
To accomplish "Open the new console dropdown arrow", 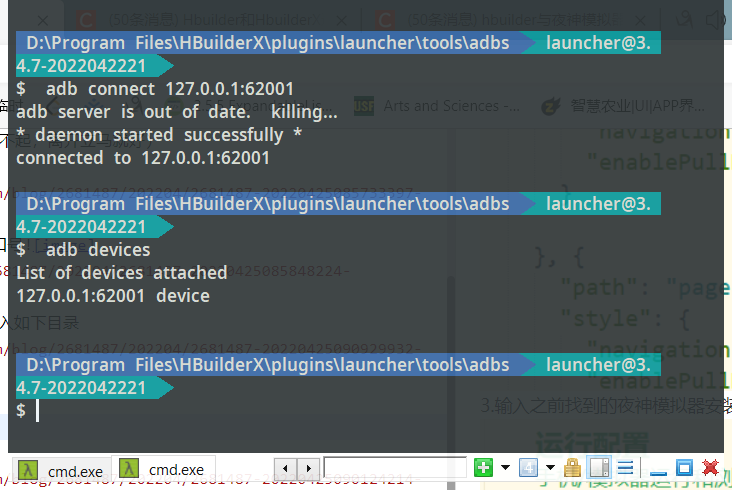I will (x=506, y=468).
